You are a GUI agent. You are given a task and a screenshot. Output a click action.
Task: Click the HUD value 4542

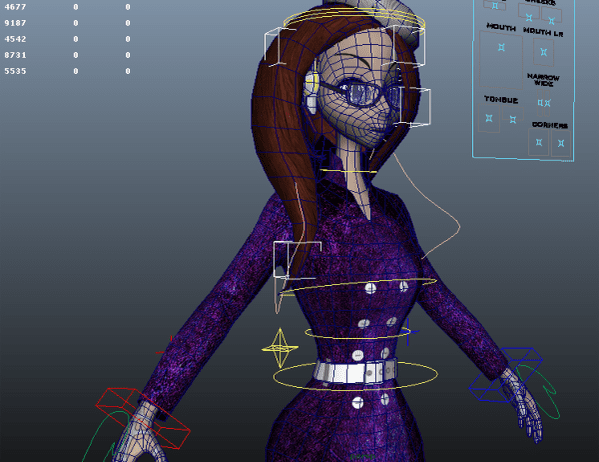[x=15, y=39]
